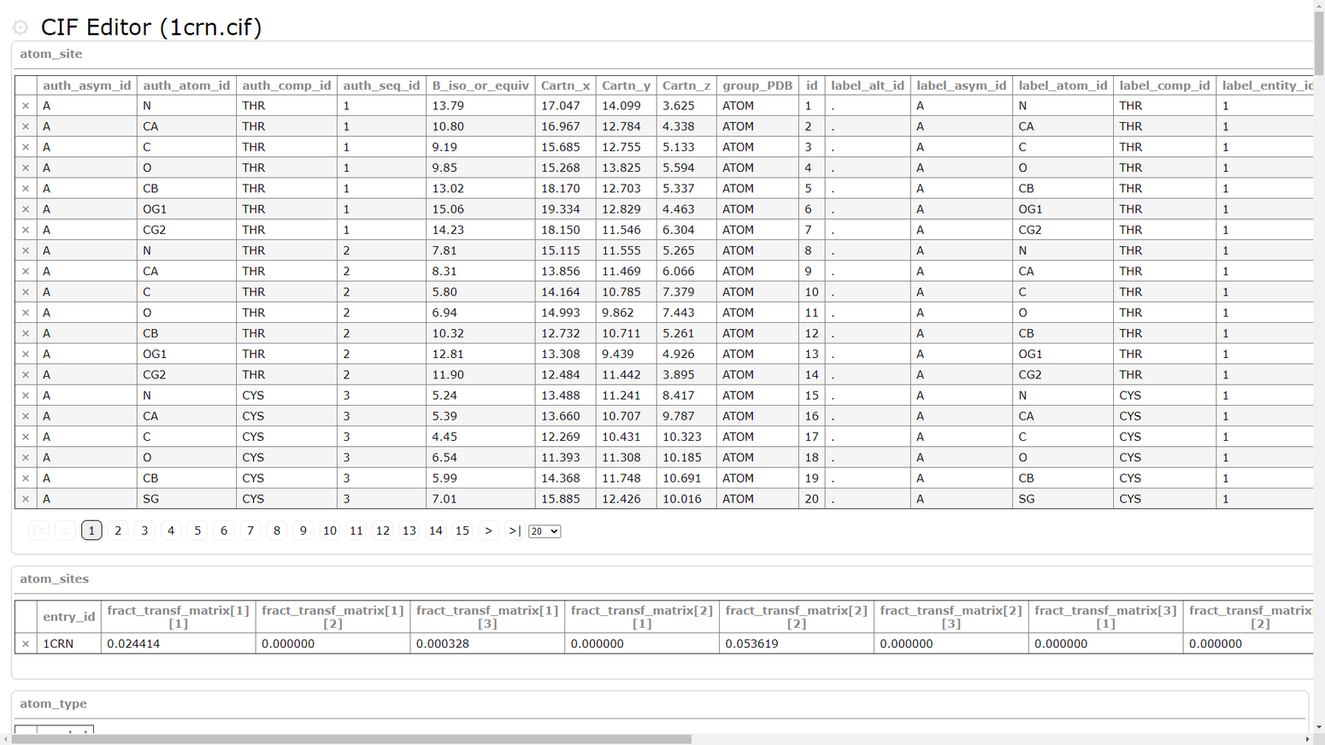Viewport: 1325px width, 745px height.
Task: Go to next atom_site page
Action: click(x=488, y=531)
